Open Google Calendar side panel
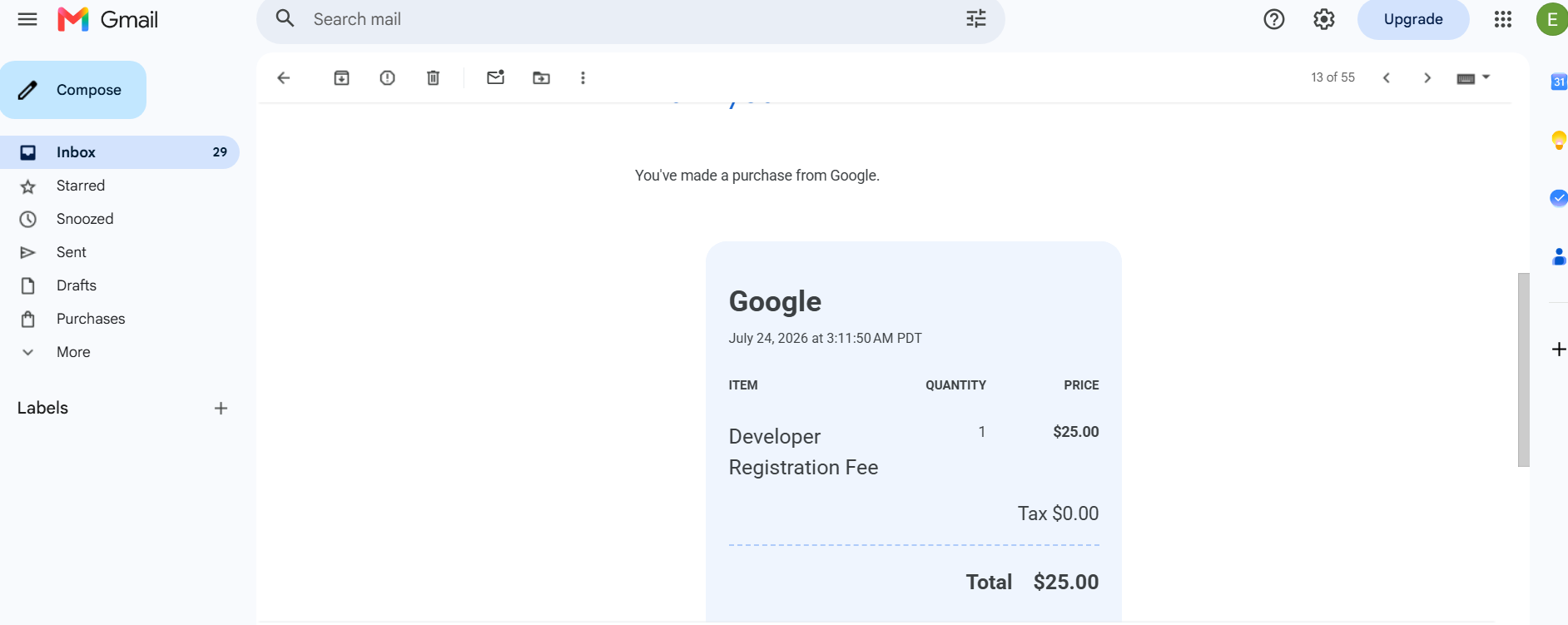1568x625 pixels. coord(1559,82)
